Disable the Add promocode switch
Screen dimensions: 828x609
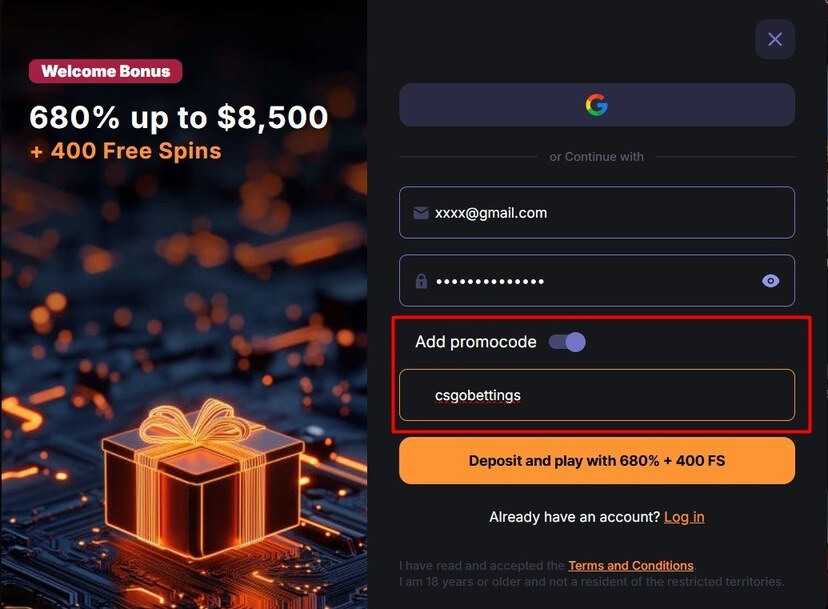pyautogui.click(x=567, y=342)
